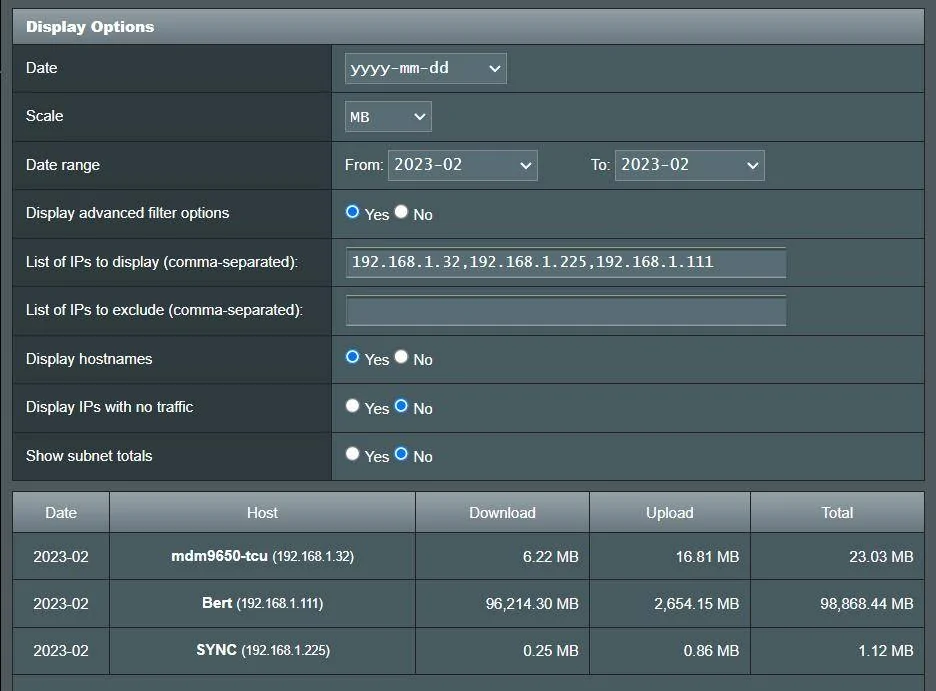
Task: Click download value 0.25 MB
Action: pyautogui.click(x=550, y=651)
